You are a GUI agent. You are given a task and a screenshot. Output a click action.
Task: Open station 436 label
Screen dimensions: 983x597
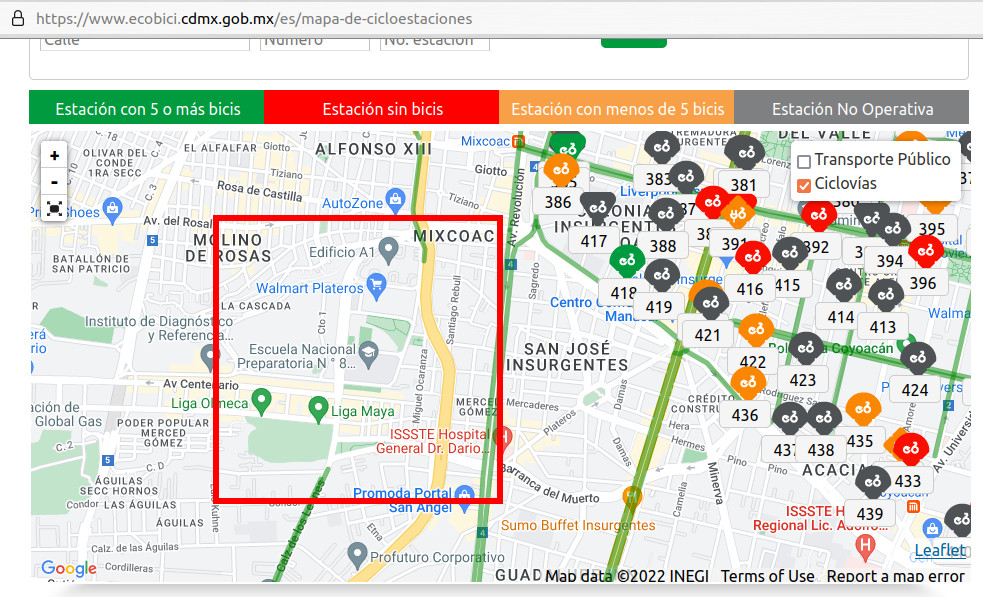(745, 415)
